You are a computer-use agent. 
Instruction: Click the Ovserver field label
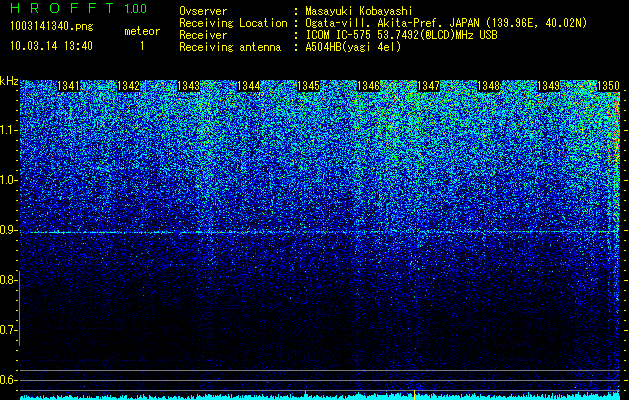(x=203, y=11)
